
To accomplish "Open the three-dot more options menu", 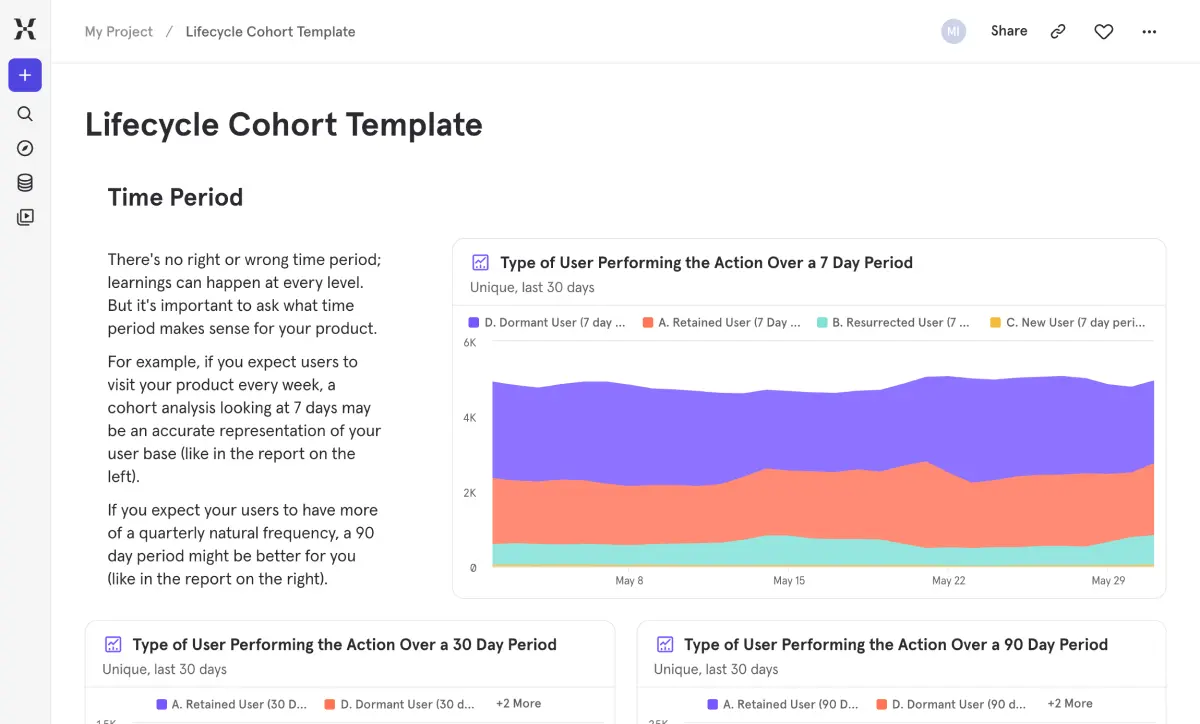I will [x=1149, y=32].
